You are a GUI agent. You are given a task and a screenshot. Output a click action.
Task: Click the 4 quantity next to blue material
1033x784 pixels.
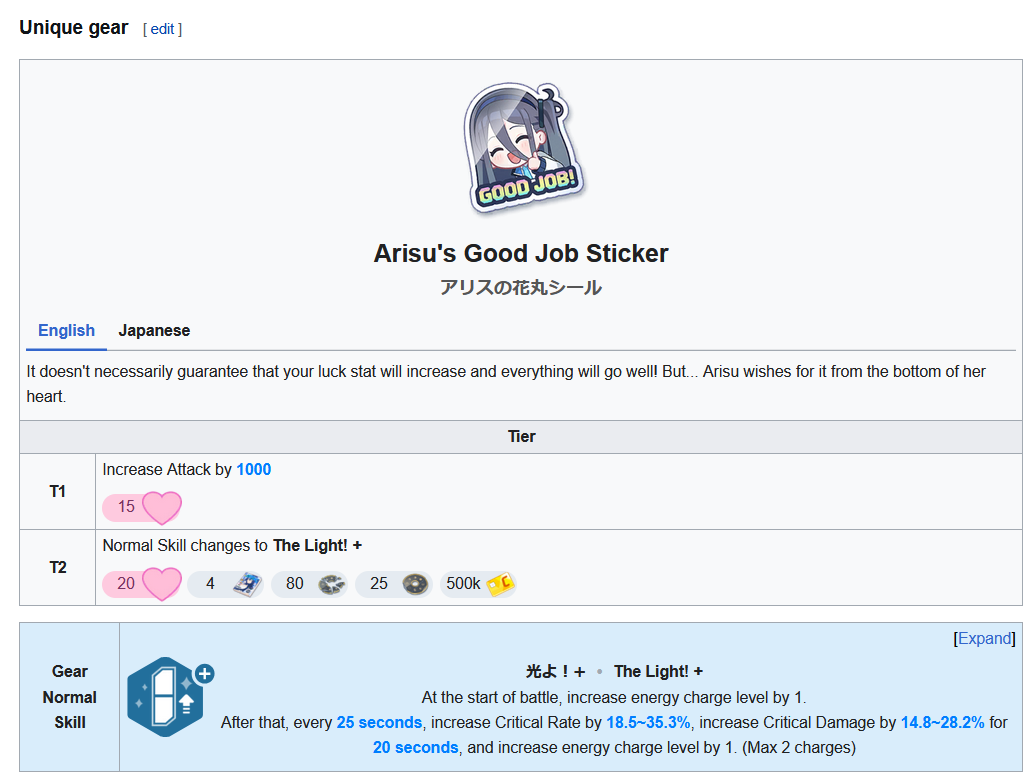[x=210, y=584]
